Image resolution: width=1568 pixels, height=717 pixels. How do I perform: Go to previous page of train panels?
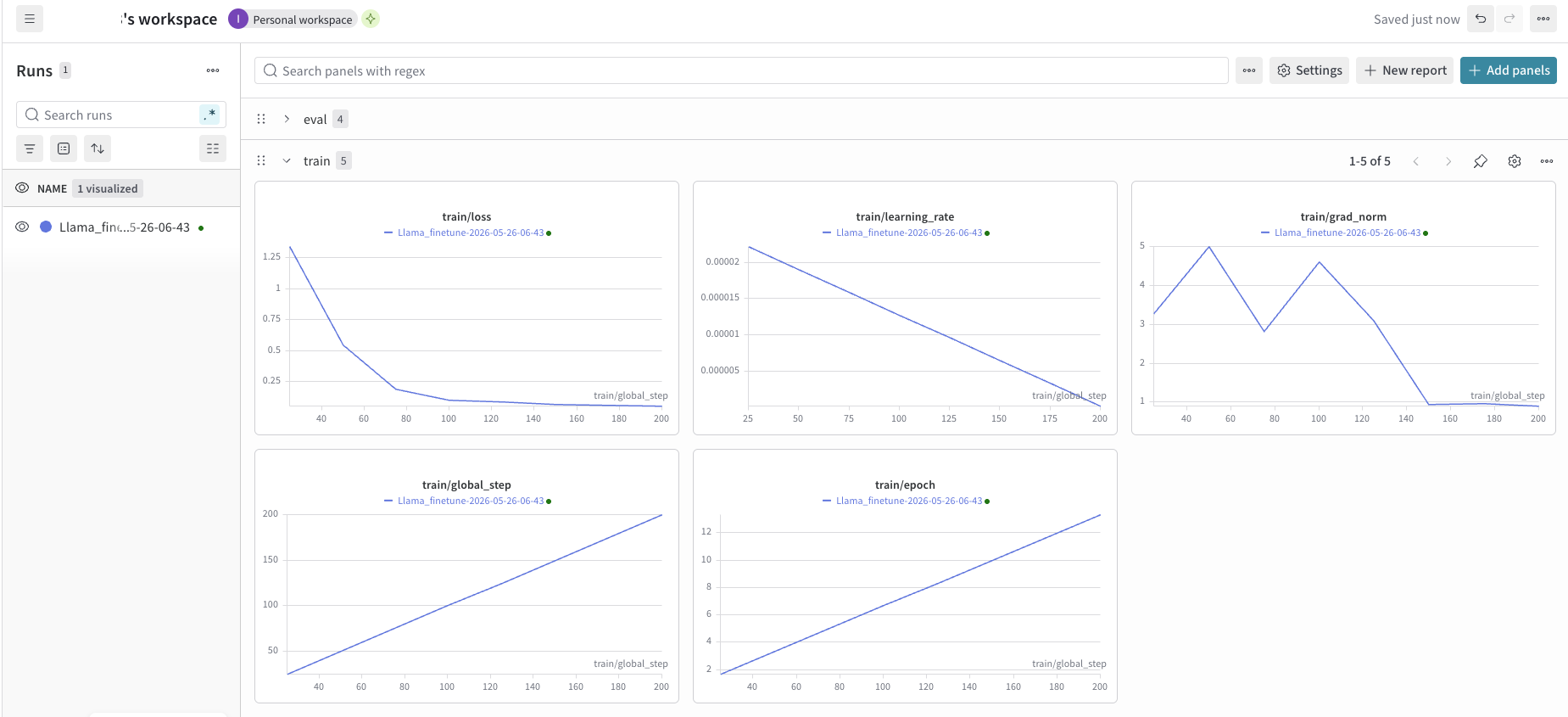pyautogui.click(x=1416, y=161)
